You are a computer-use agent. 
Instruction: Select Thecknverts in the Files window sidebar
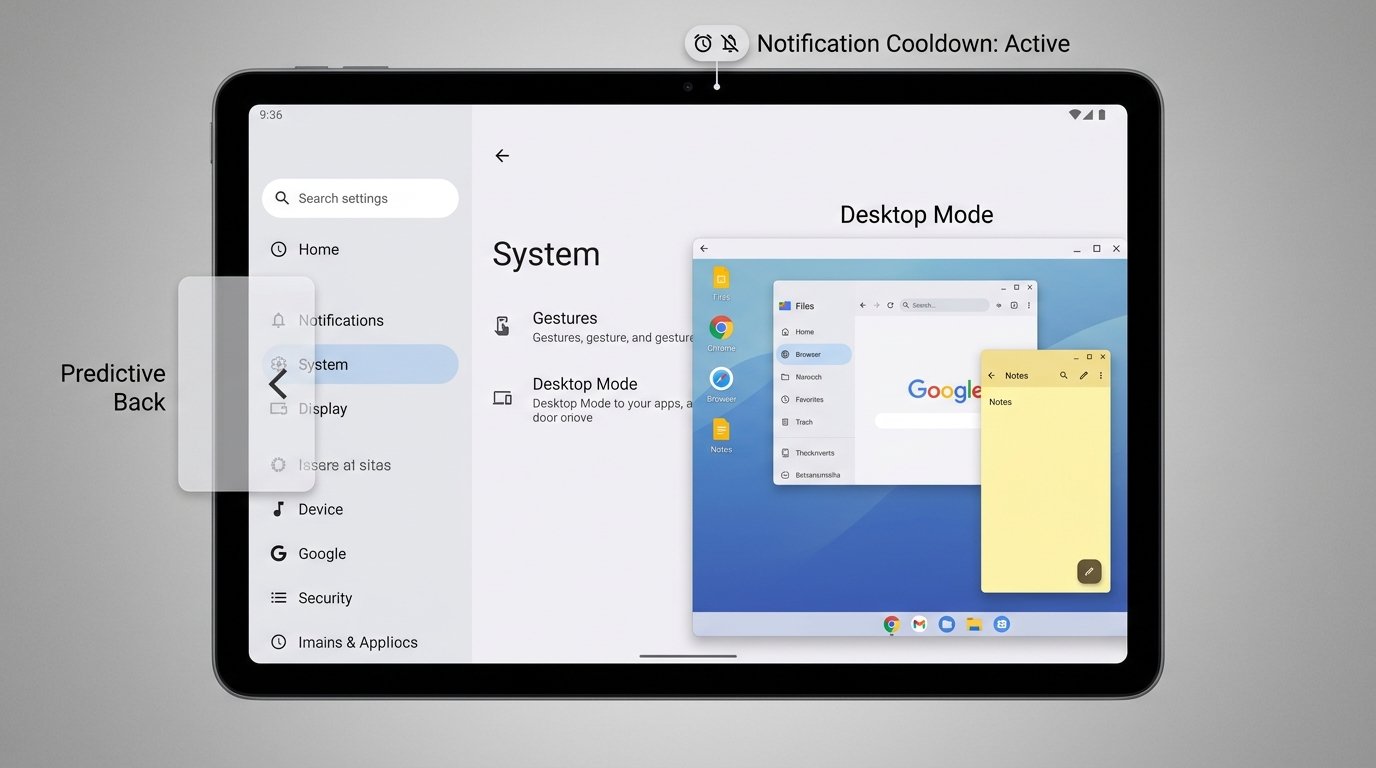(x=814, y=453)
